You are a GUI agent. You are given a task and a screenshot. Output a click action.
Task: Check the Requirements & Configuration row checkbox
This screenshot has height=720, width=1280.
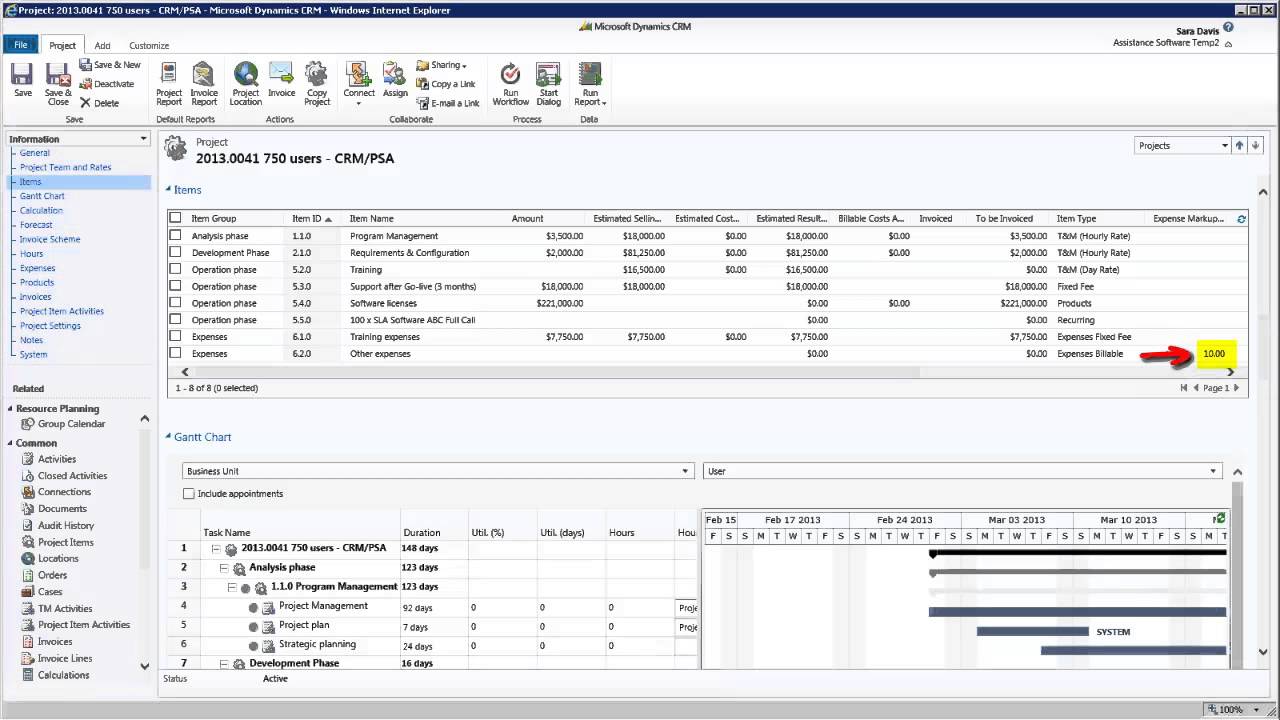click(176, 253)
